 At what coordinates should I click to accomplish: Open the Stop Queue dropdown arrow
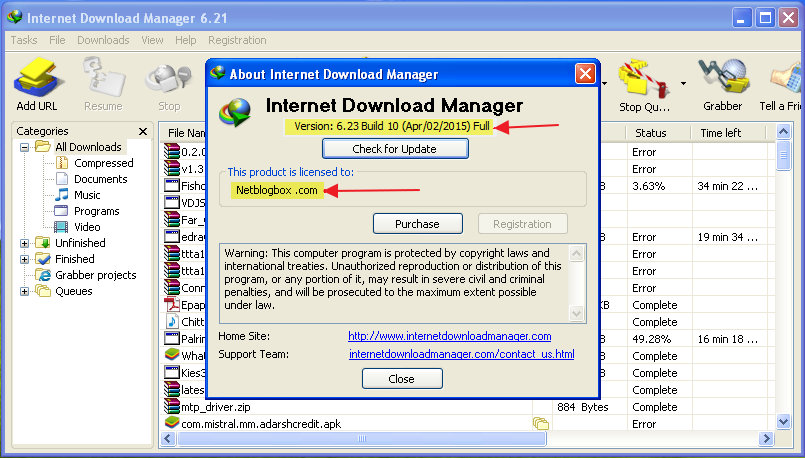(x=683, y=83)
